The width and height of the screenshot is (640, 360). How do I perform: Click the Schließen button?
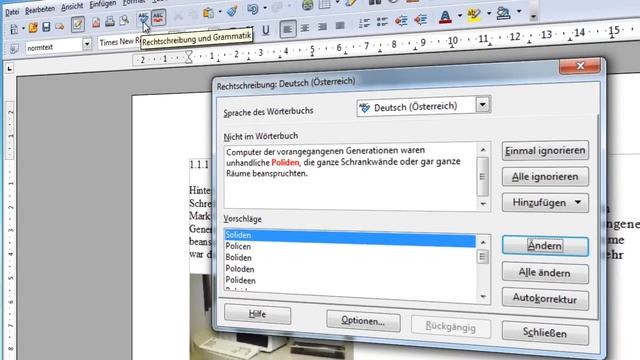pyautogui.click(x=545, y=333)
